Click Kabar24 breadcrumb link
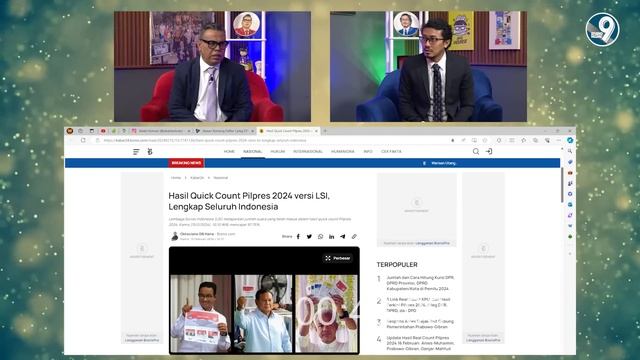 coord(197,178)
